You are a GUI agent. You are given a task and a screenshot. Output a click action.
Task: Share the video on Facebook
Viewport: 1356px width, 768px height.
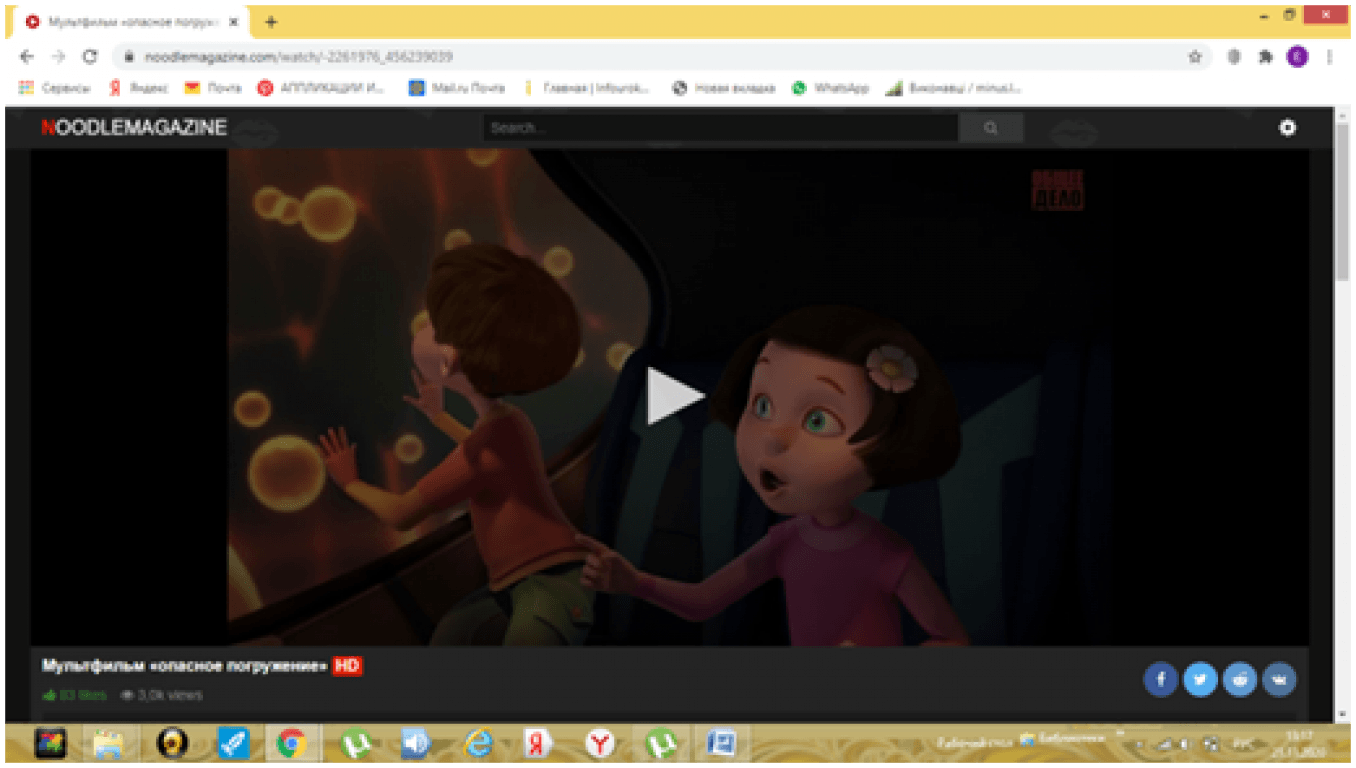coord(1160,680)
